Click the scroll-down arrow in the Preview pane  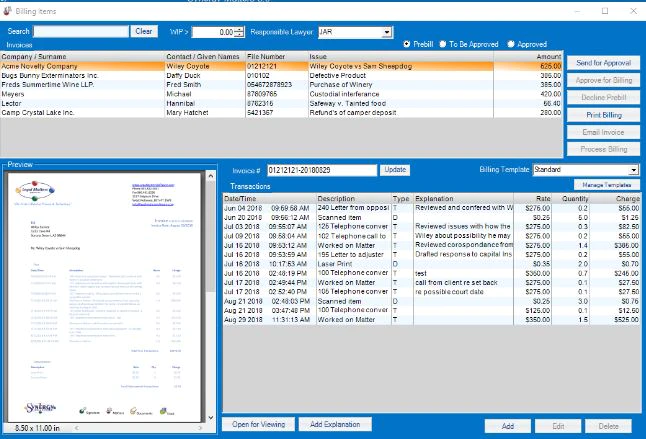[x=211, y=417]
